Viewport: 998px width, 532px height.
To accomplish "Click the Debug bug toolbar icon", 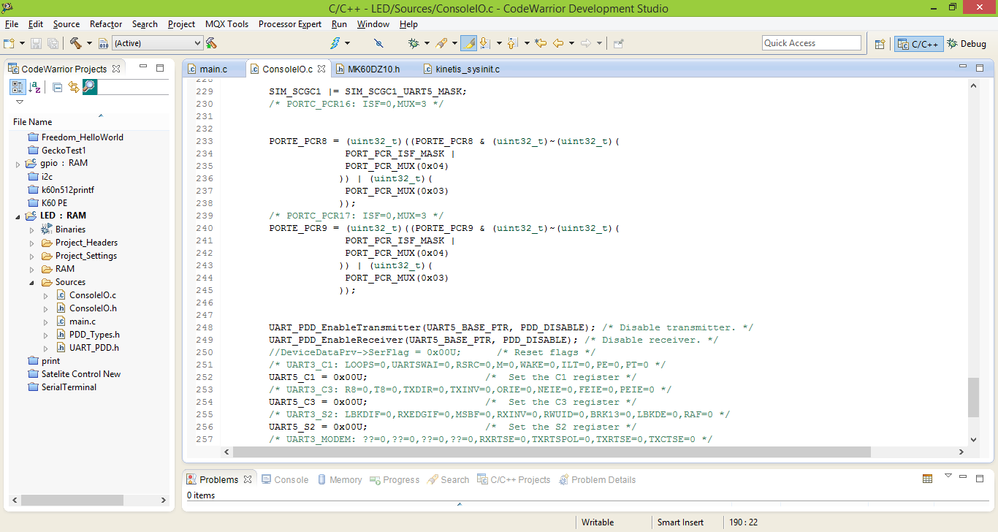I will (x=414, y=43).
